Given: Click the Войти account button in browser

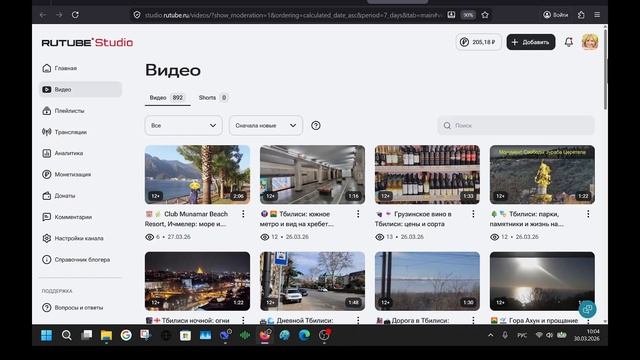Looking at the screenshot, I should [x=556, y=15].
